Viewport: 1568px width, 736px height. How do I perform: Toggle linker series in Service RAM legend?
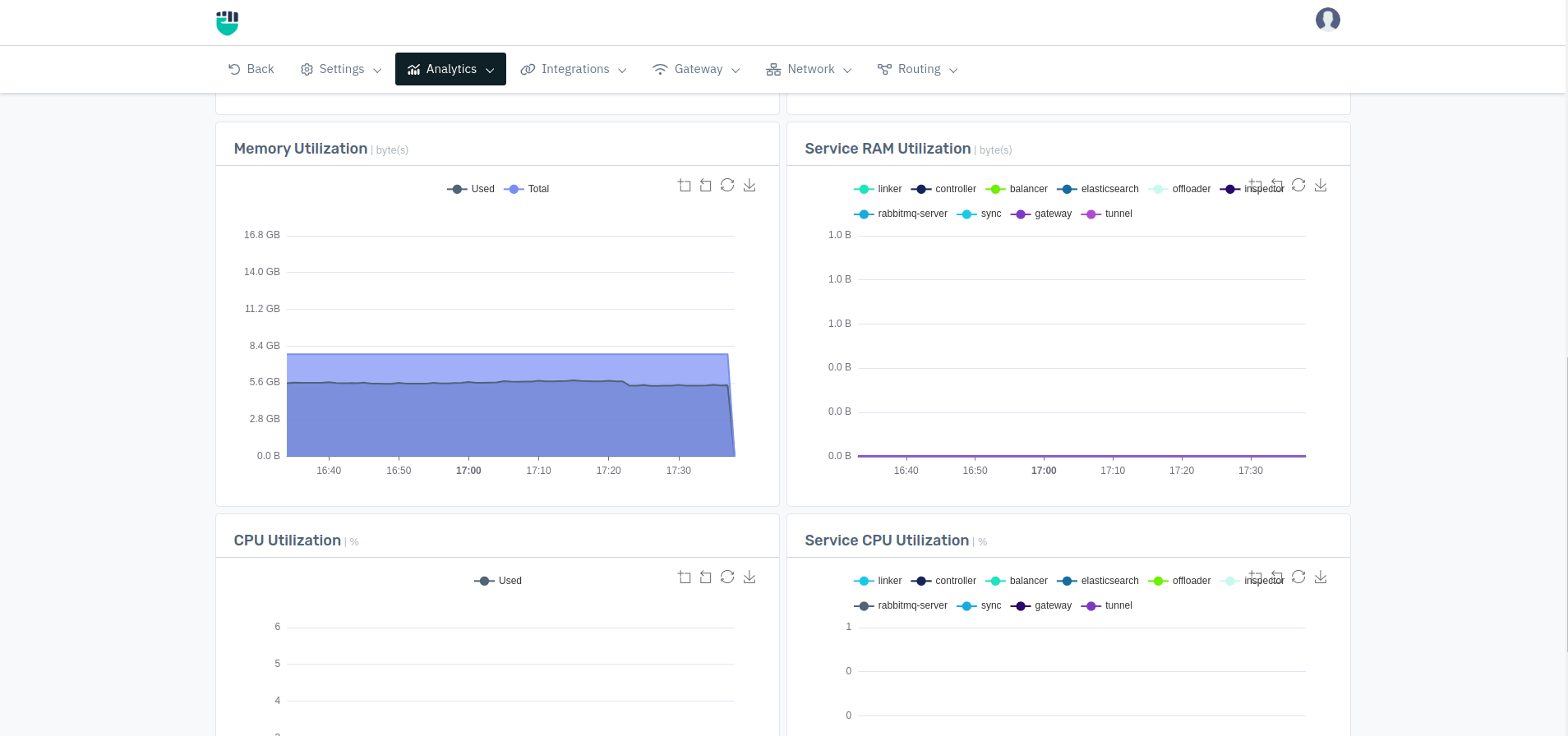pos(878,189)
